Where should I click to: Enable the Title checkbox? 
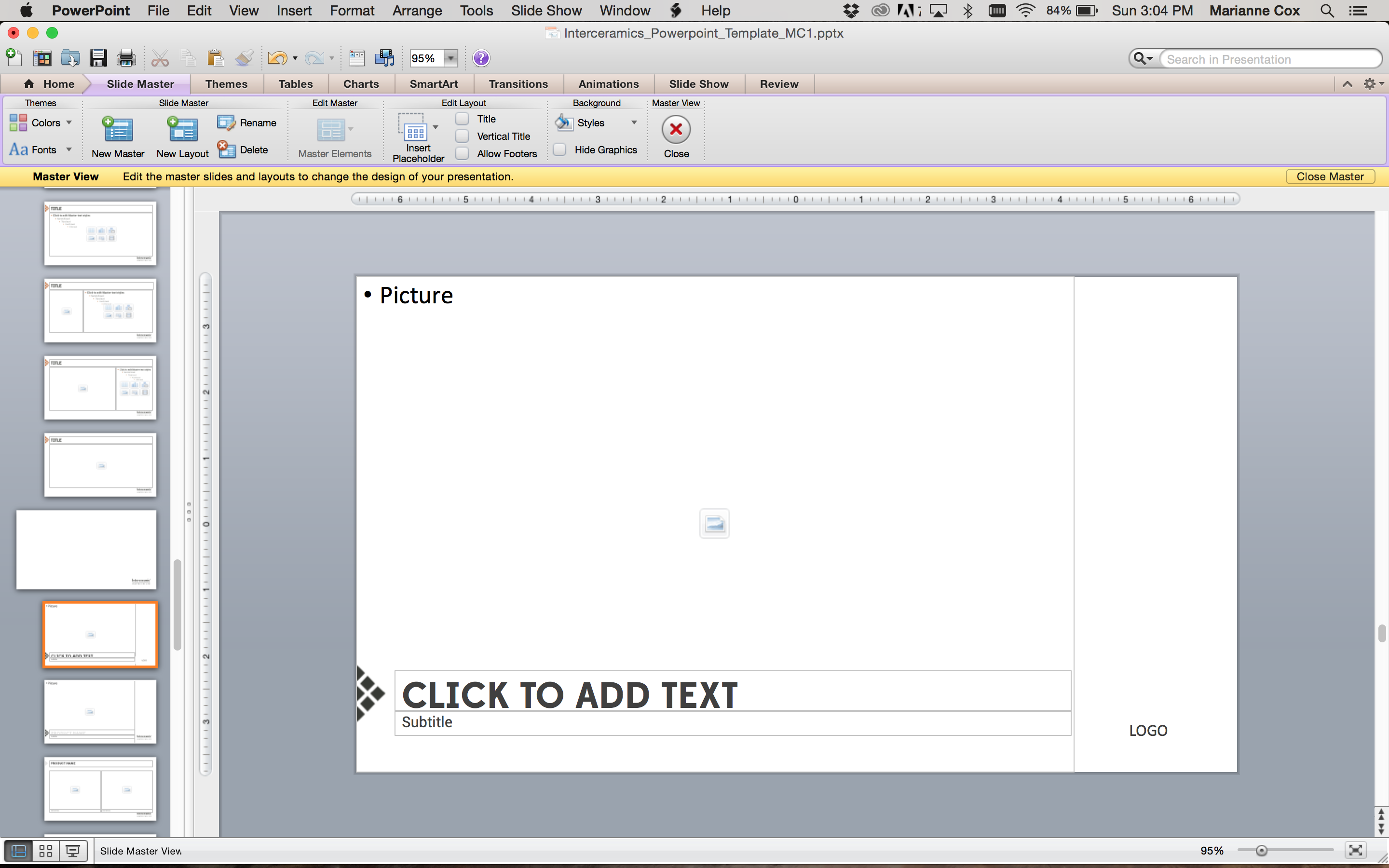462,119
